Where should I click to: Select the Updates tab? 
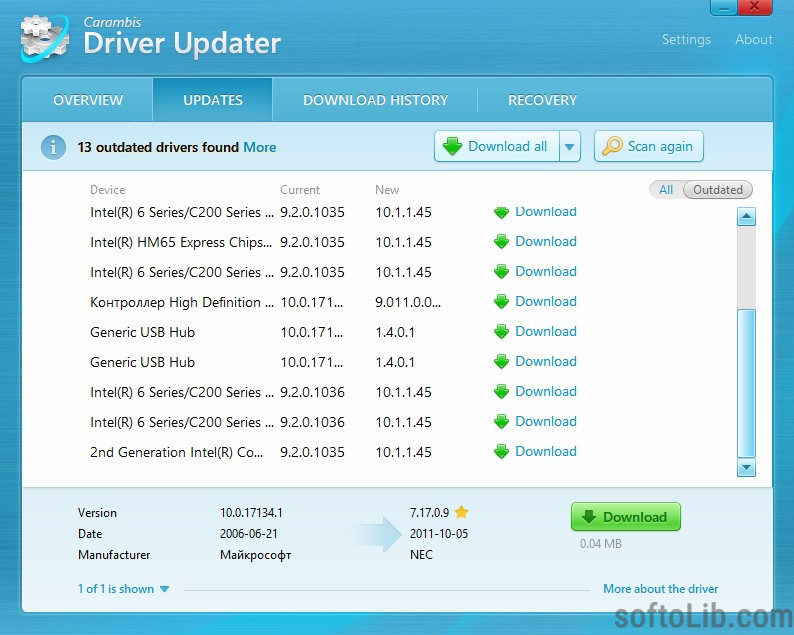click(213, 100)
